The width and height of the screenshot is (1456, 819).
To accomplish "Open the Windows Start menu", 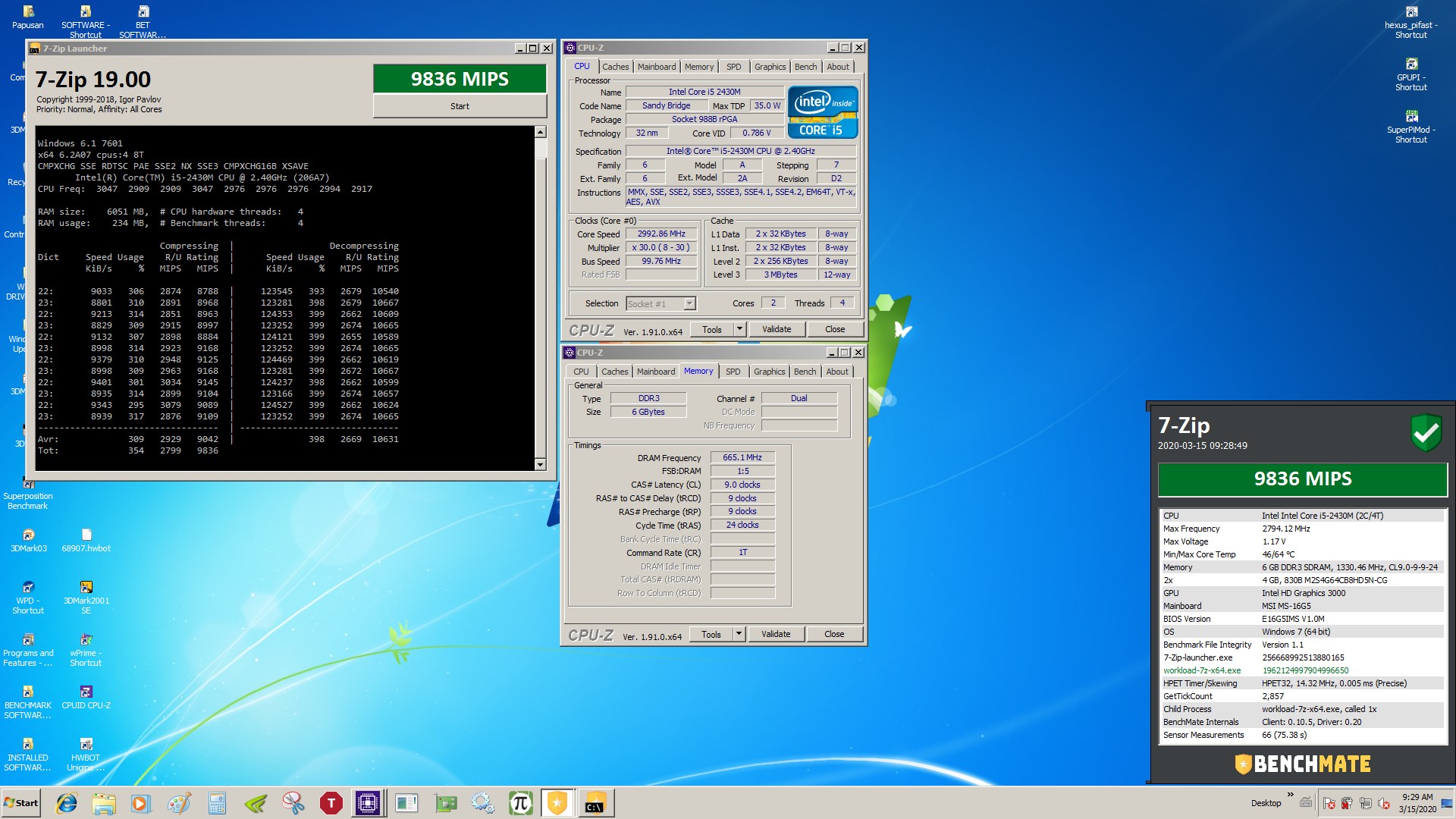I will [x=21, y=803].
